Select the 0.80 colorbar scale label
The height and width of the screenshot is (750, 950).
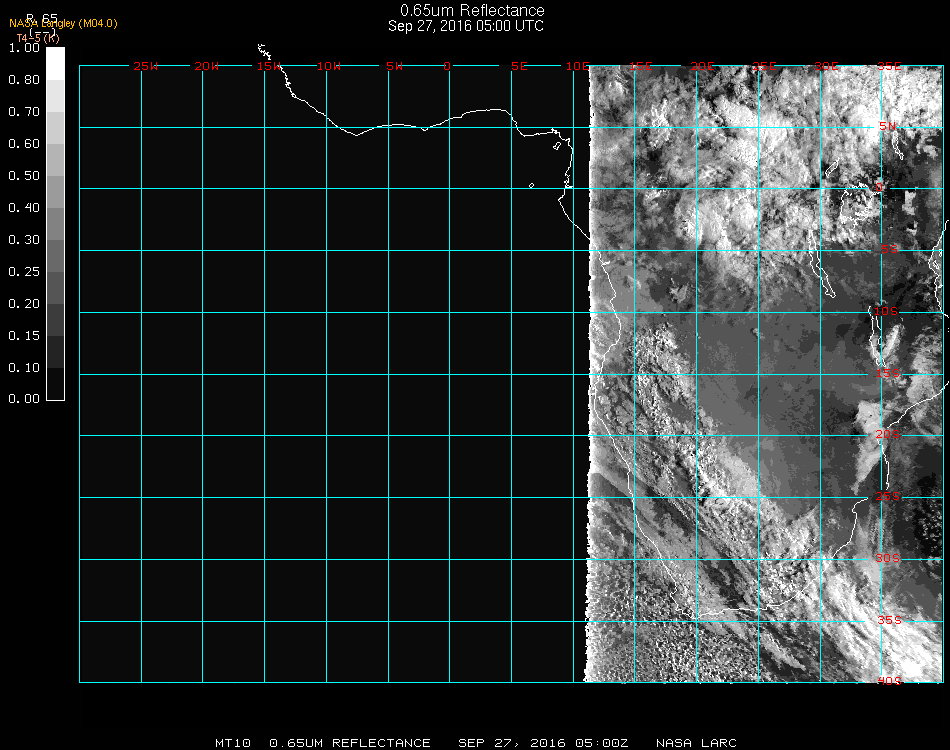(x=24, y=80)
